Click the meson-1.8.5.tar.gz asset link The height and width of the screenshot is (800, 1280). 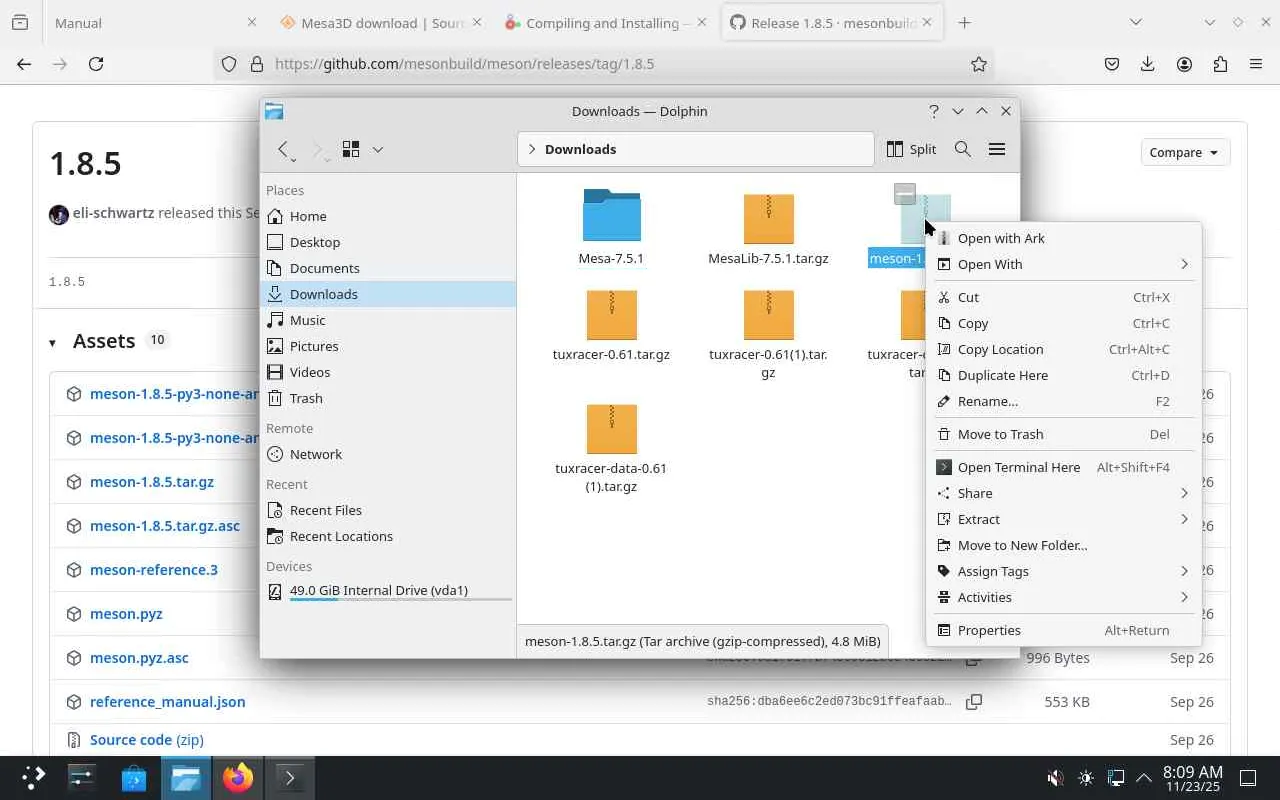[152, 482]
